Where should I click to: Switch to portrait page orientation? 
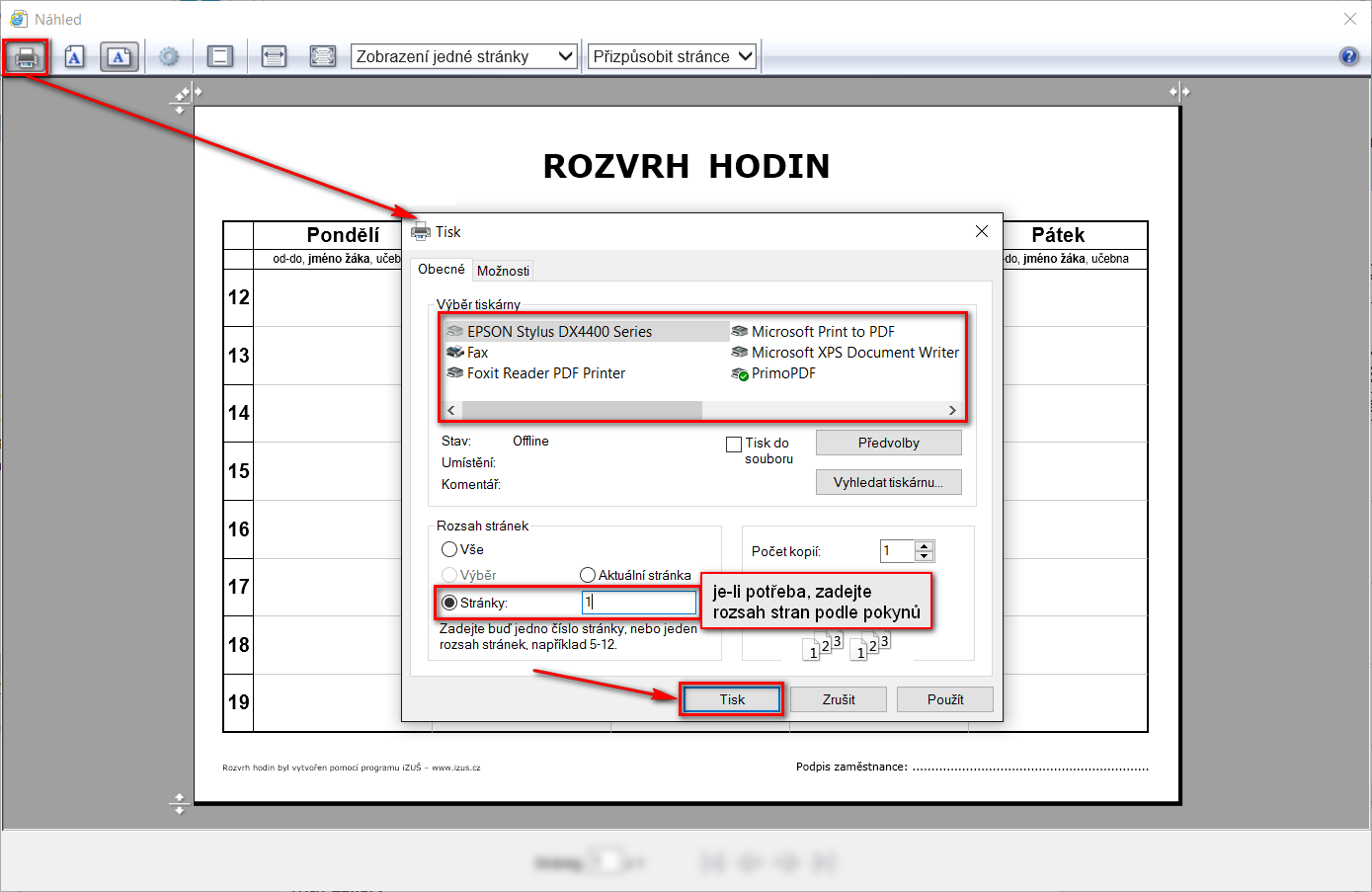pos(74,57)
